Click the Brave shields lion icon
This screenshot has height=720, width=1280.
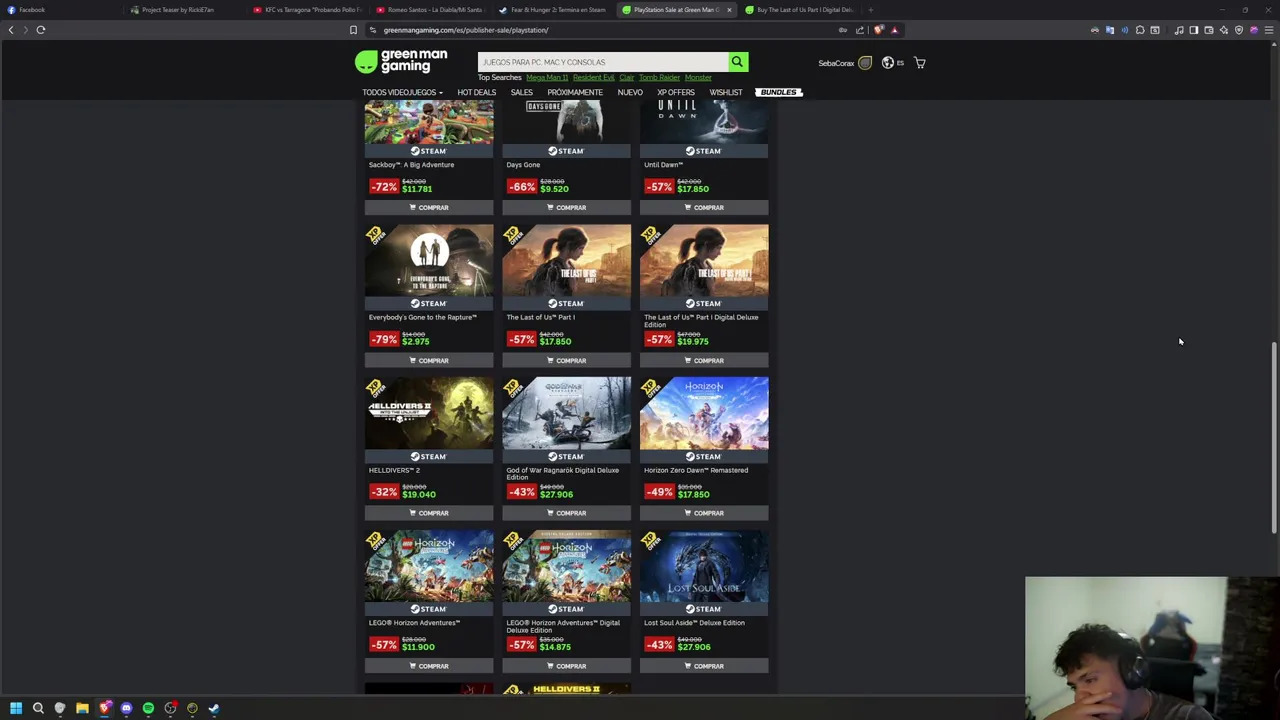point(879,30)
